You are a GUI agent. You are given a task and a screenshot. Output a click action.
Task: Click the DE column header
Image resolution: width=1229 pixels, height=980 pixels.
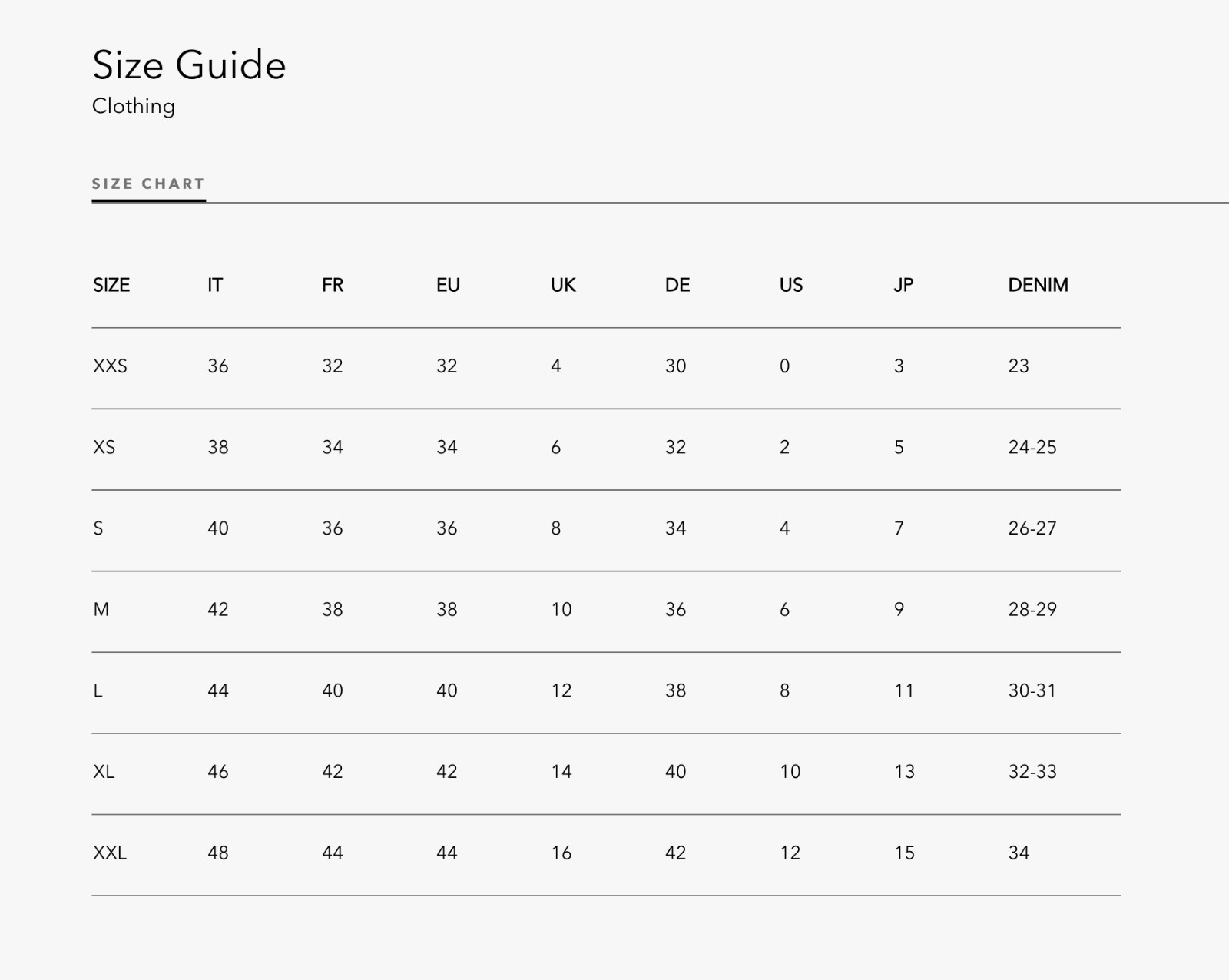pyautogui.click(x=677, y=285)
